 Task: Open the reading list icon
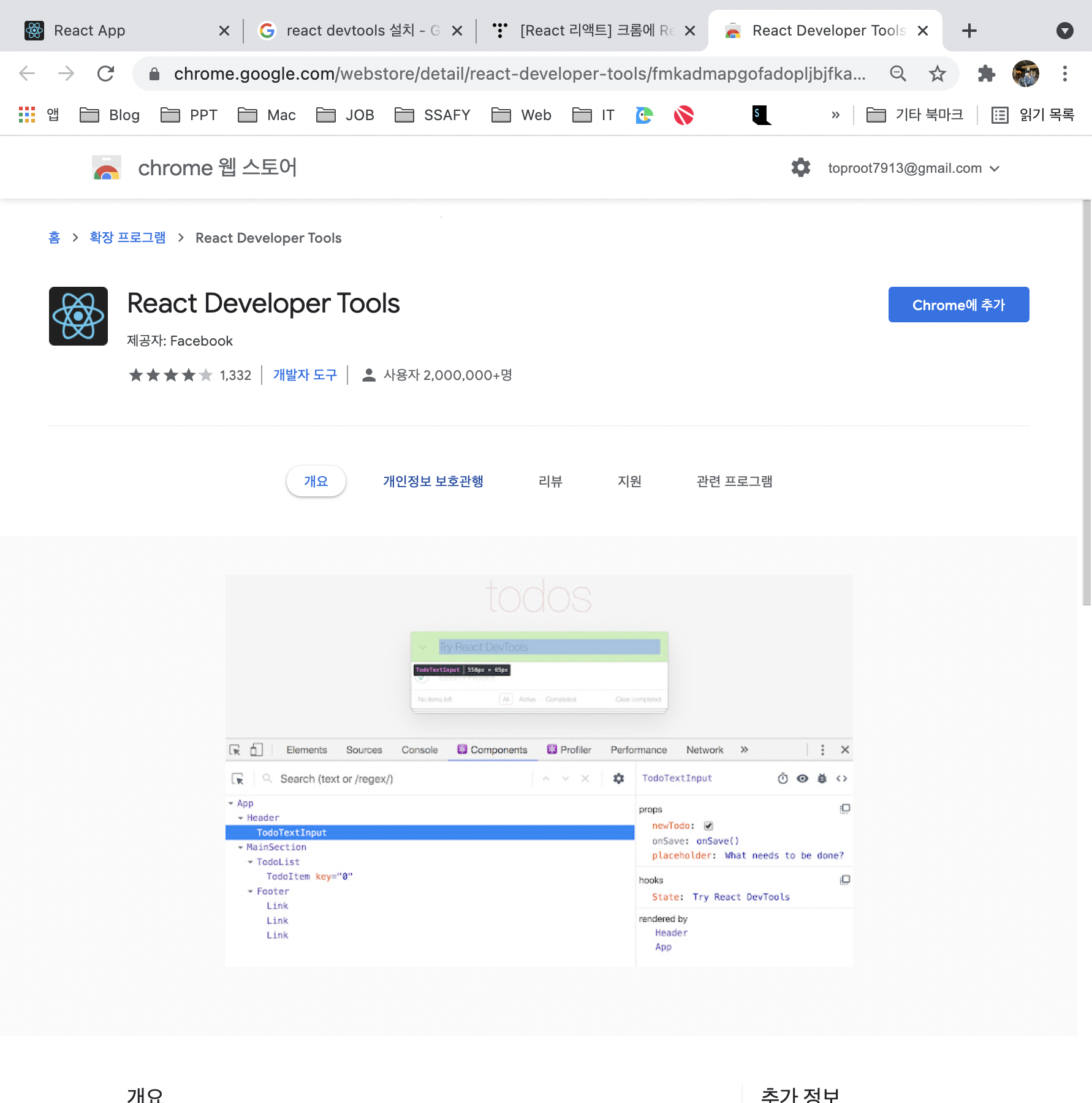[x=1000, y=115]
